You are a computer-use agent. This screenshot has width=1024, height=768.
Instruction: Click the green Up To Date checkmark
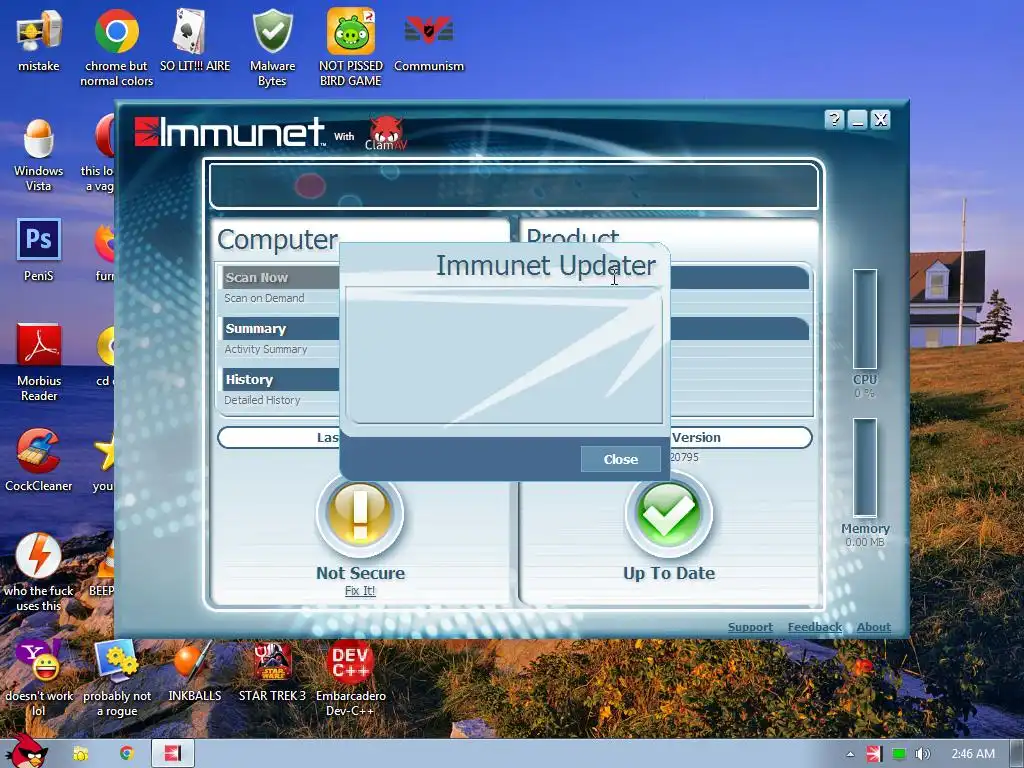point(669,513)
